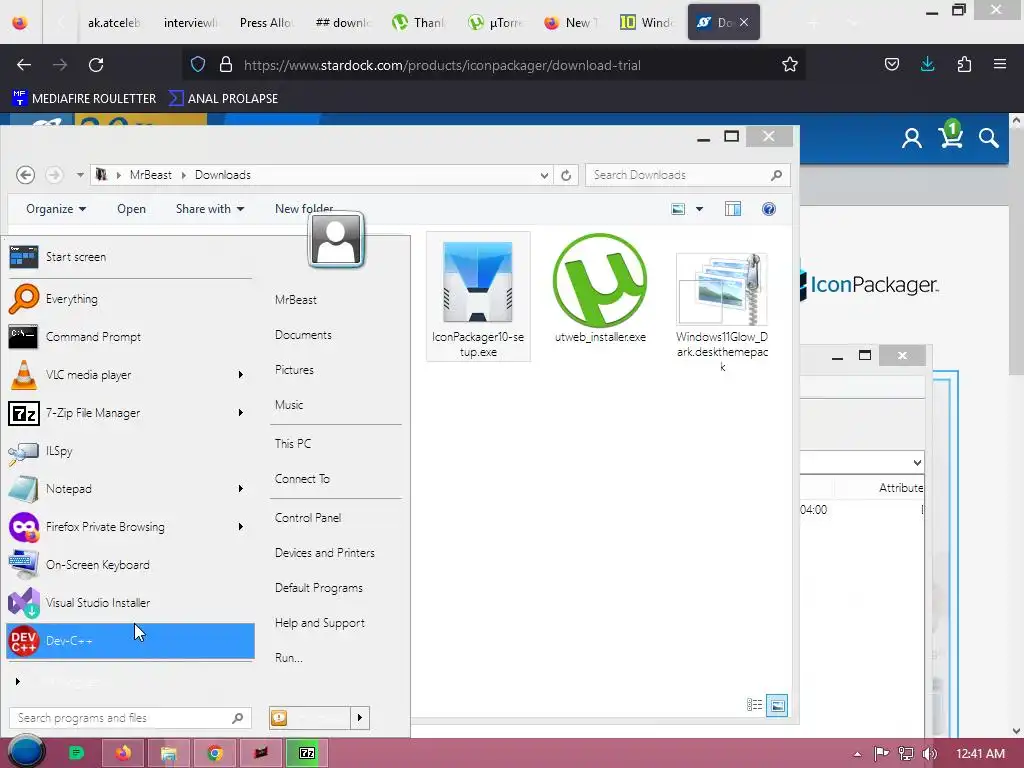Expand All Programs arrow
The height and width of the screenshot is (768, 1024).
point(18,682)
